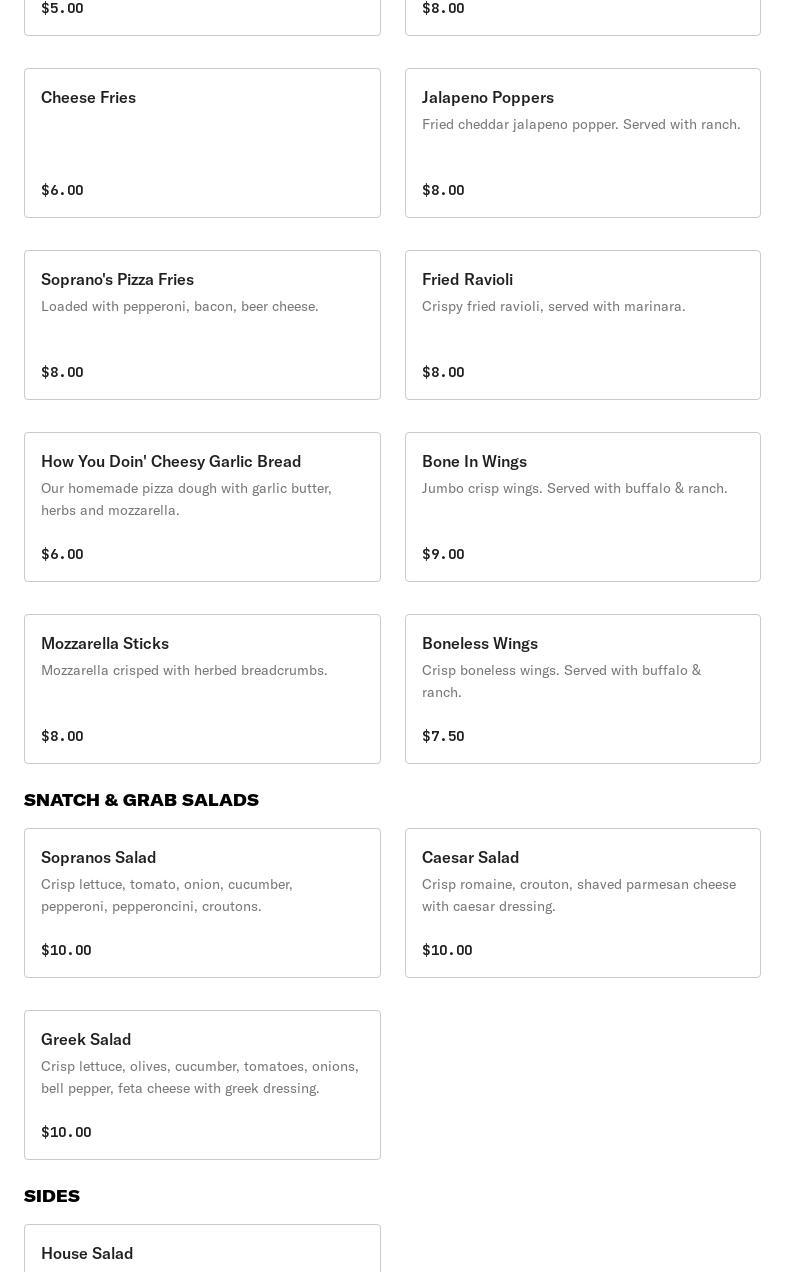The image size is (785, 1272).
Task: Select the Bone In Wings item
Action: tap(582, 506)
